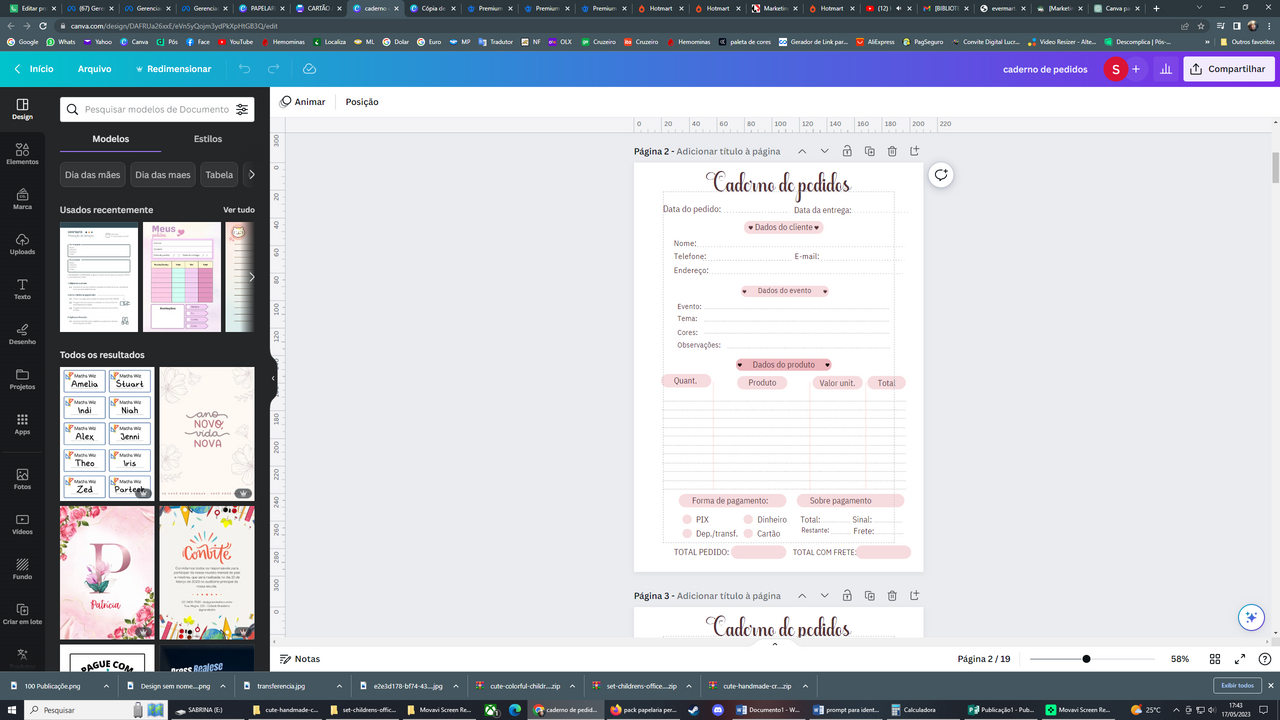
Task: Duplicate Página 2
Action: tap(869, 151)
